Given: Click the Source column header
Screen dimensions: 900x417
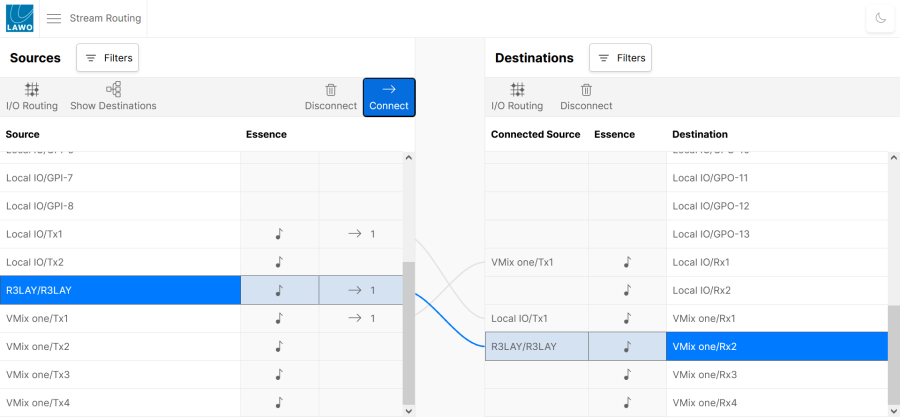Looking at the screenshot, I should (22, 134).
